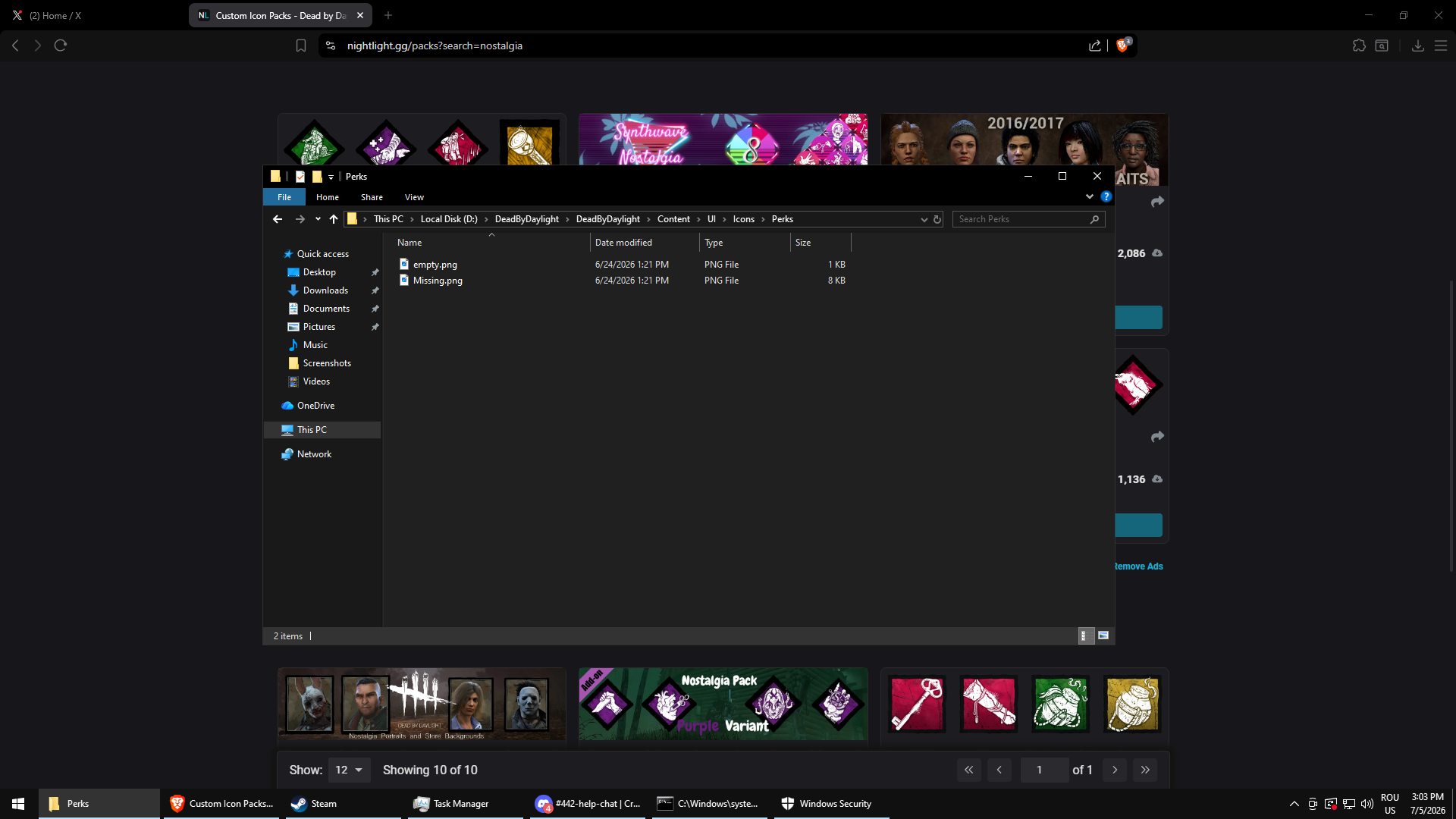This screenshot has height=819, width=1456.
Task: Click the File Explorer back arrow
Action: [x=278, y=219]
